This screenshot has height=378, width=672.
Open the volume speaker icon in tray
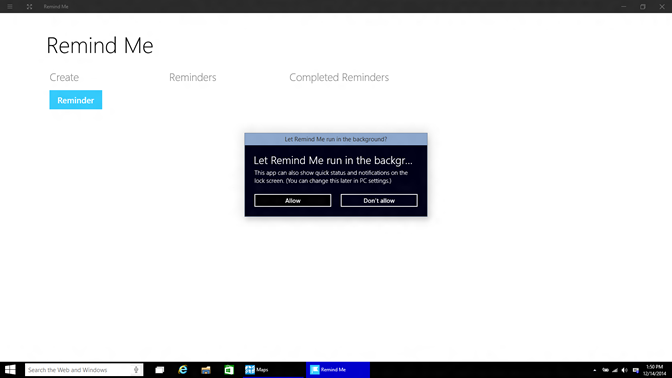pos(625,370)
